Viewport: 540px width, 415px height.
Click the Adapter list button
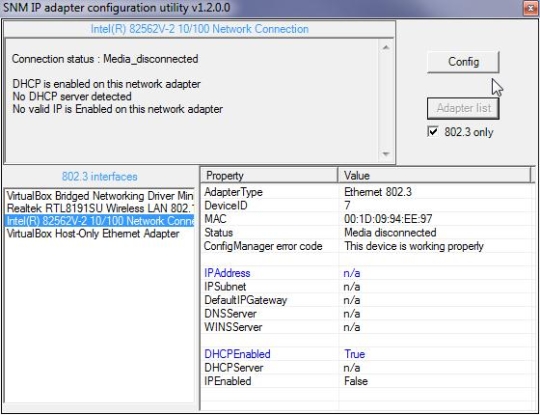(463, 108)
